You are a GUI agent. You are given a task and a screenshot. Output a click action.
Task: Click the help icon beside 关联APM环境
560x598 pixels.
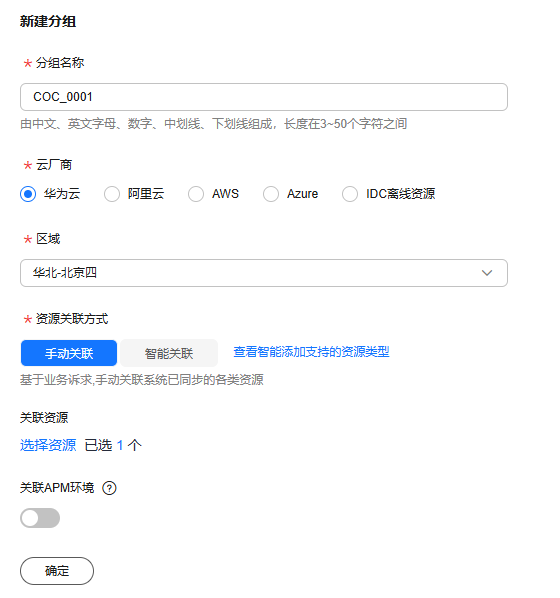(109, 488)
